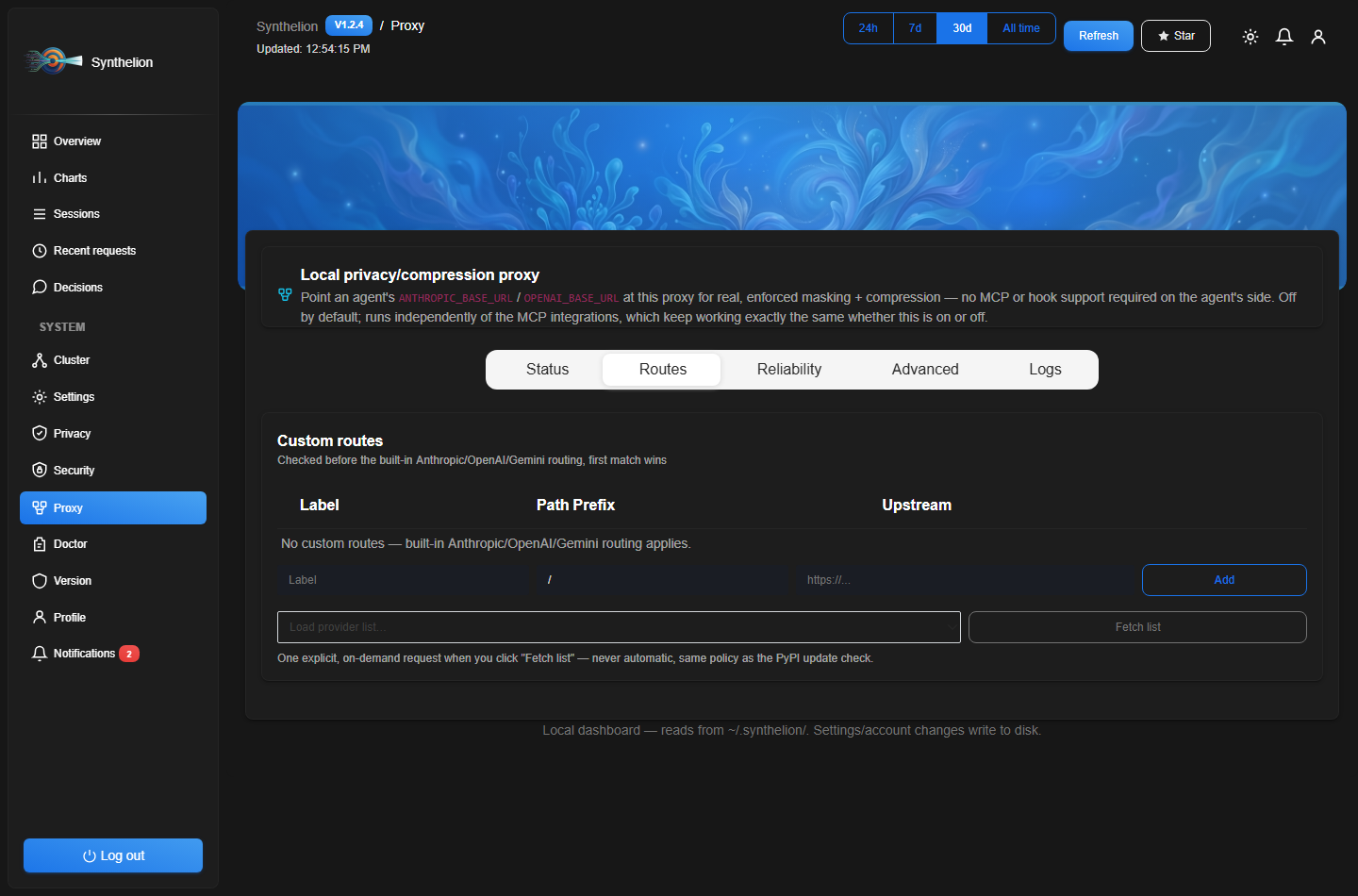The height and width of the screenshot is (896, 1358).
Task: Click the Updated 12:54:15 PM timestamp
Action: point(313,49)
